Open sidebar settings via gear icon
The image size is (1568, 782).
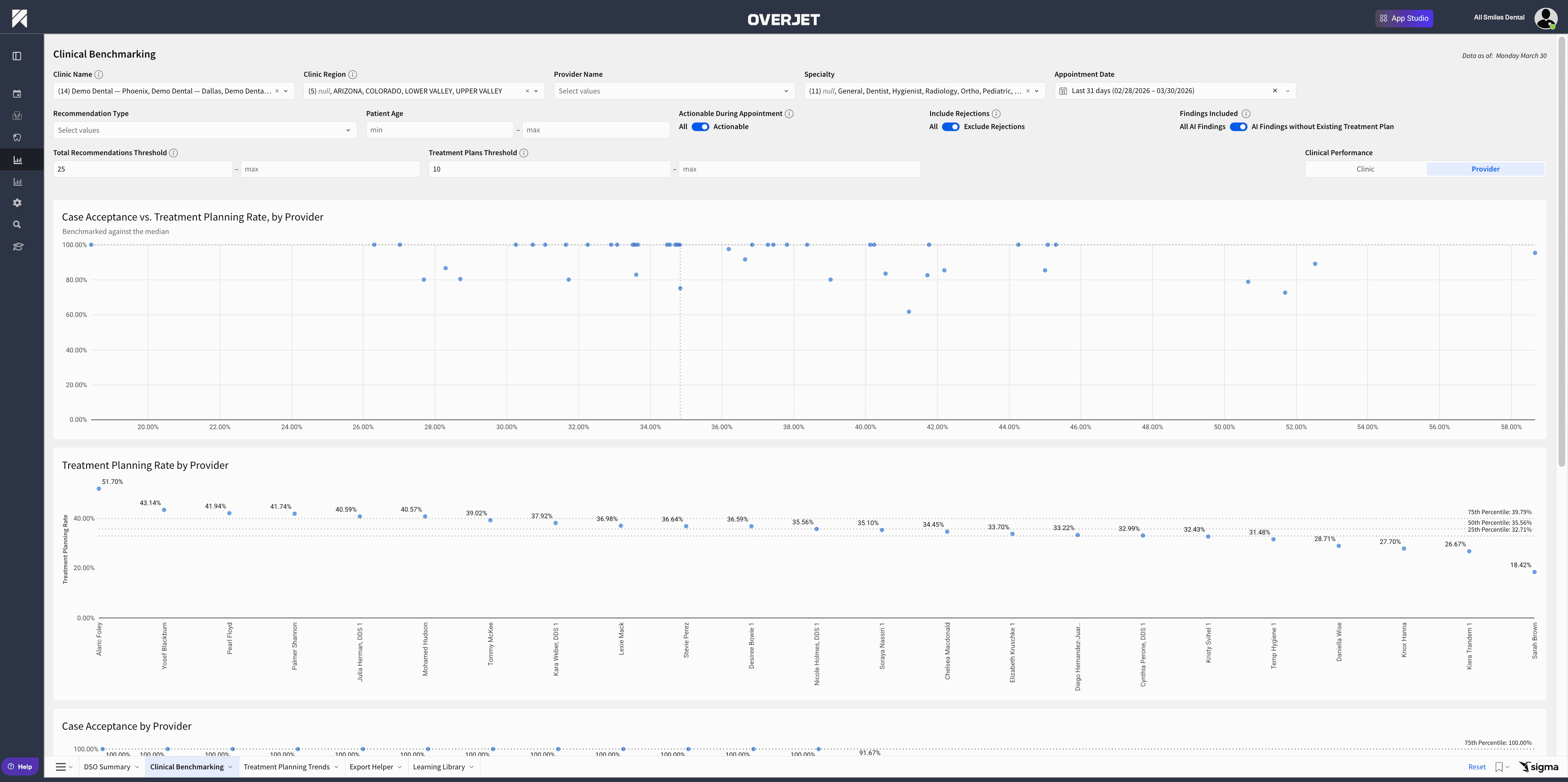point(17,202)
